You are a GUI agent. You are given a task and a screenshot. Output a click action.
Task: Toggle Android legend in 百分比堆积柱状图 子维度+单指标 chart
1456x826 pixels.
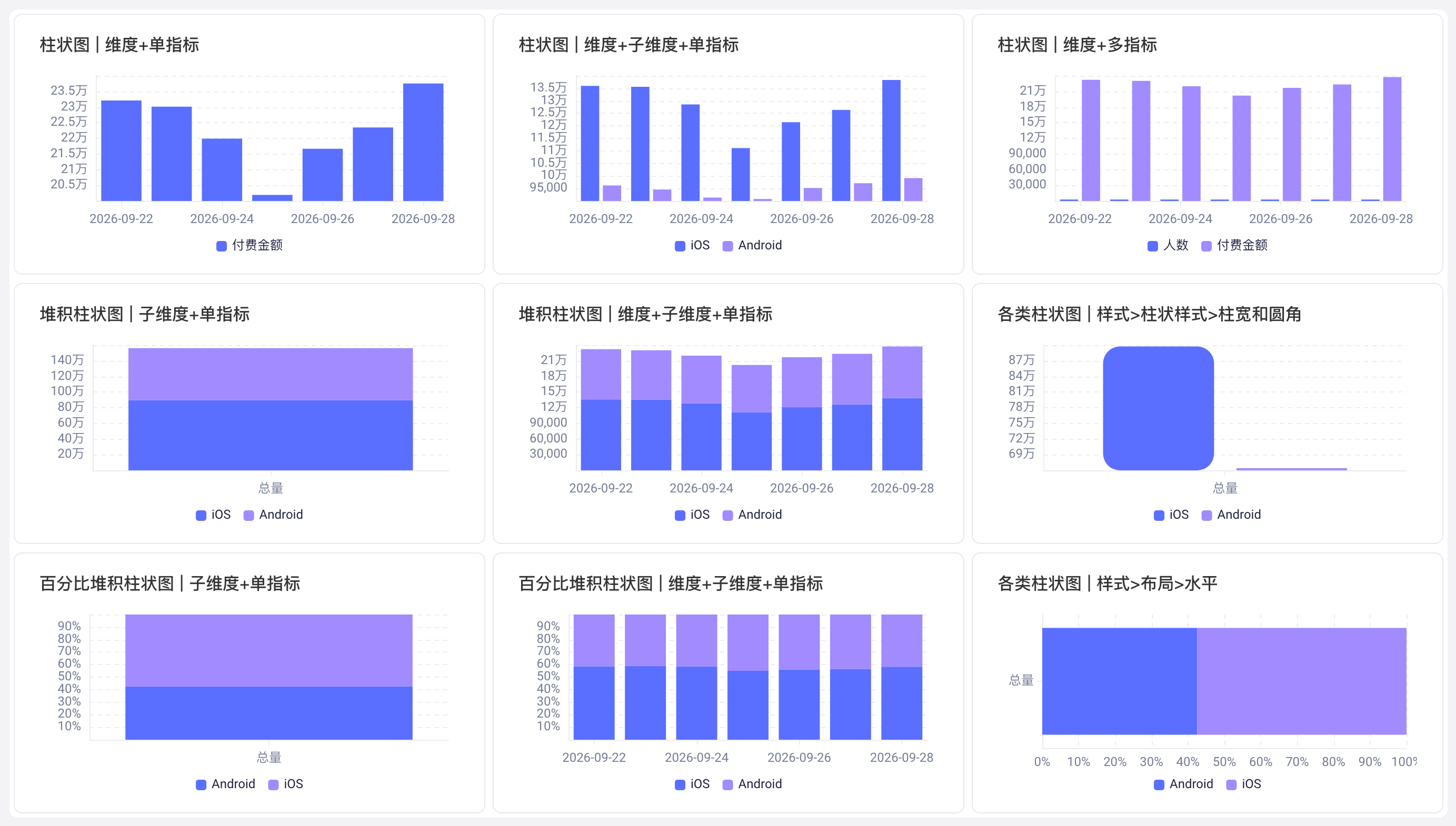[x=225, y=784]
